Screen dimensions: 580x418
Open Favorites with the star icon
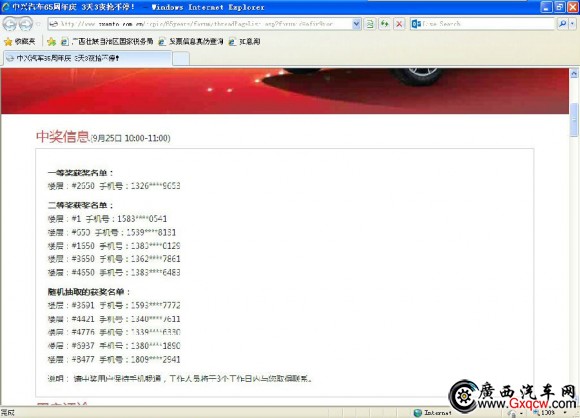click(x=20, y=42)
